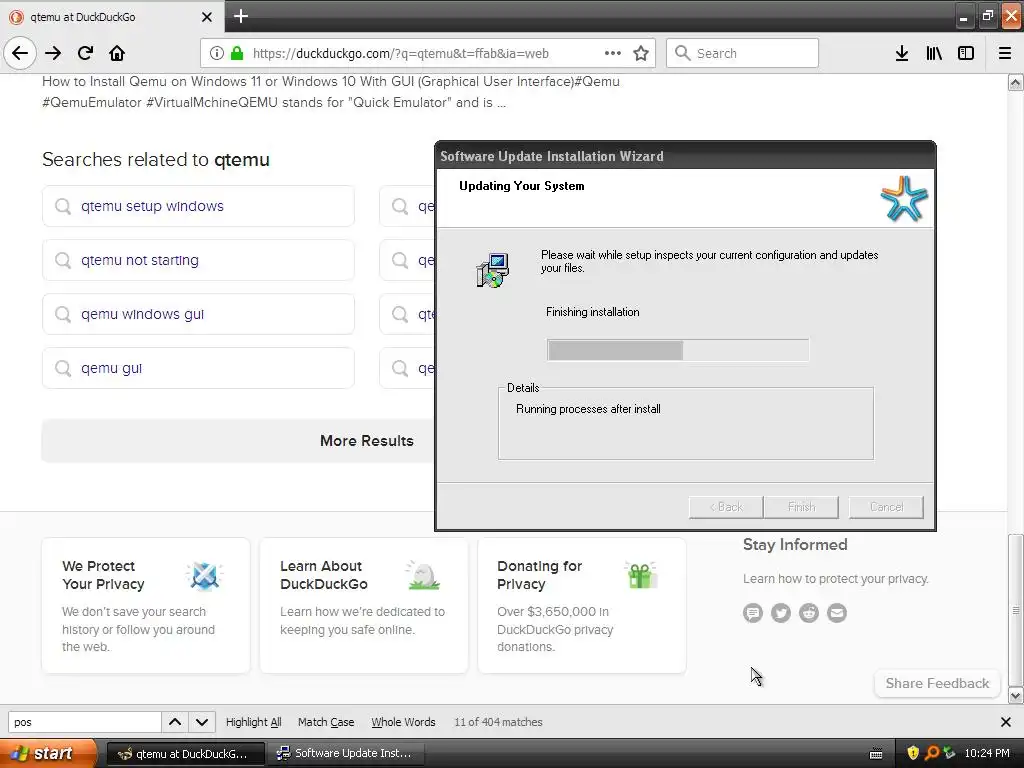This screenshot has height=768, width=1024.
Task: Switch to Software Update Installation taskbar item
Action: click(x=348, y=754)
